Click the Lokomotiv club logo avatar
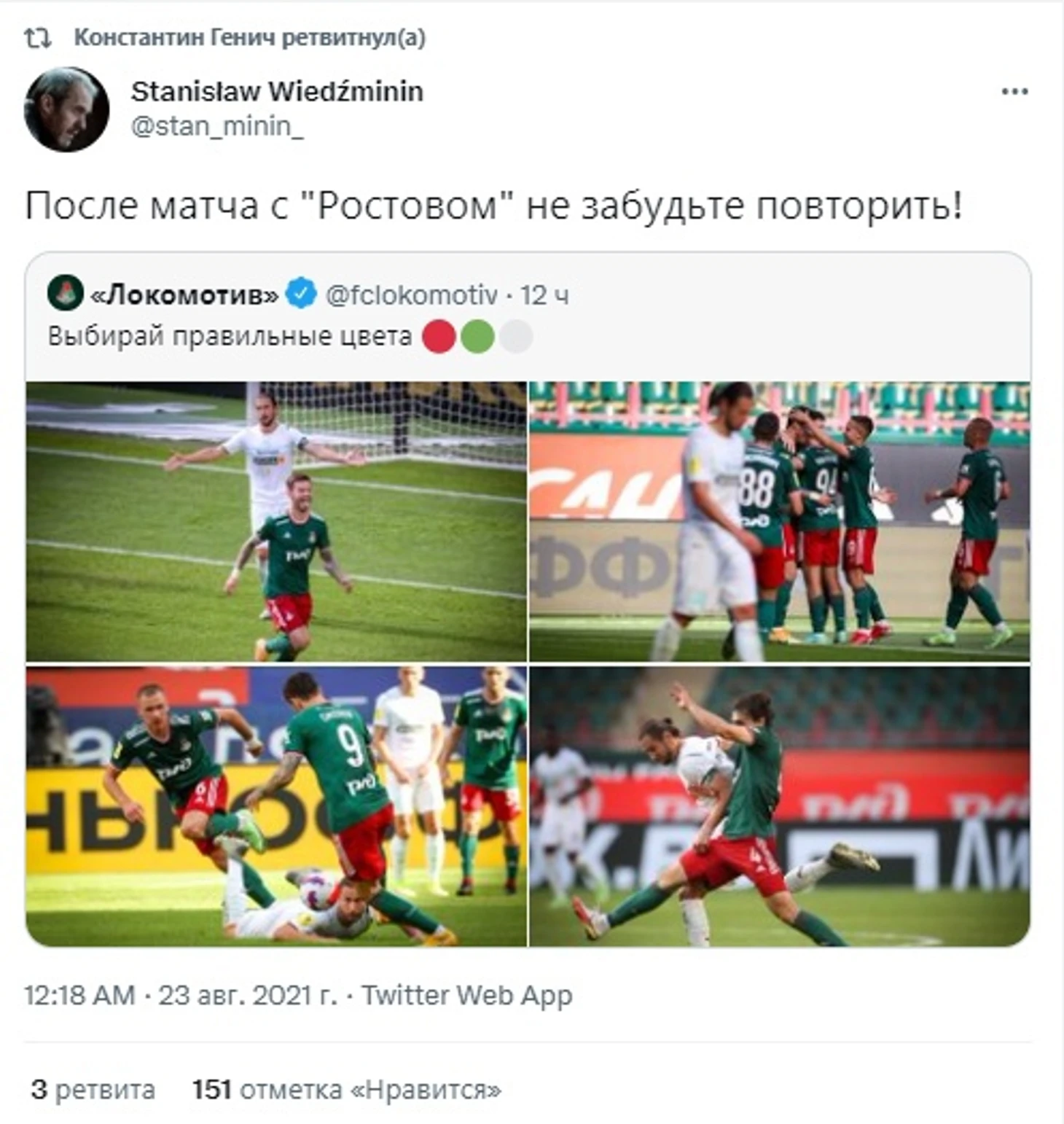The height and width of the screenshot is (1124, 1064). pos(65,293)
